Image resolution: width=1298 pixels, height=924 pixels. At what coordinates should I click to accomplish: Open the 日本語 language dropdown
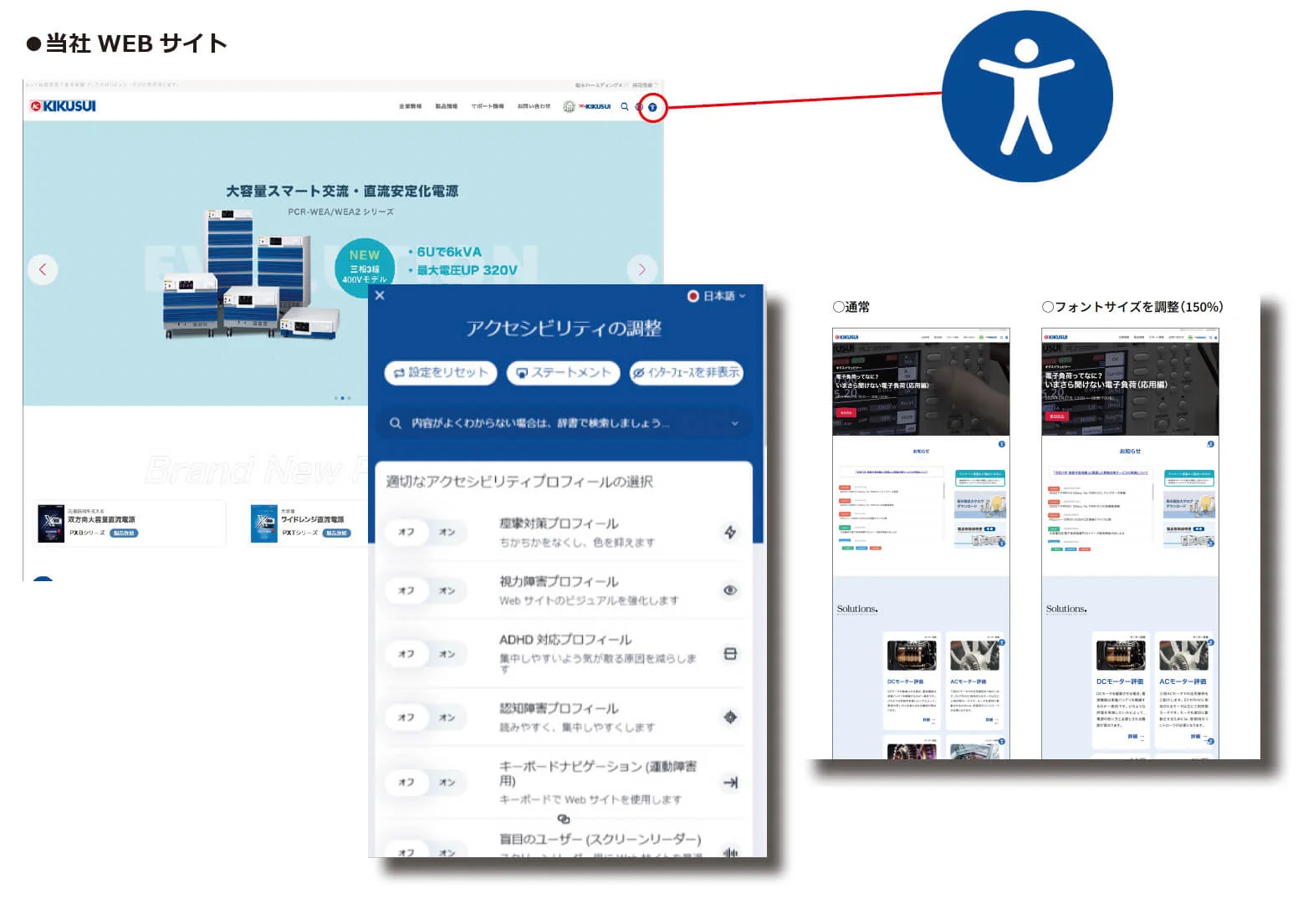pos(716,296)
